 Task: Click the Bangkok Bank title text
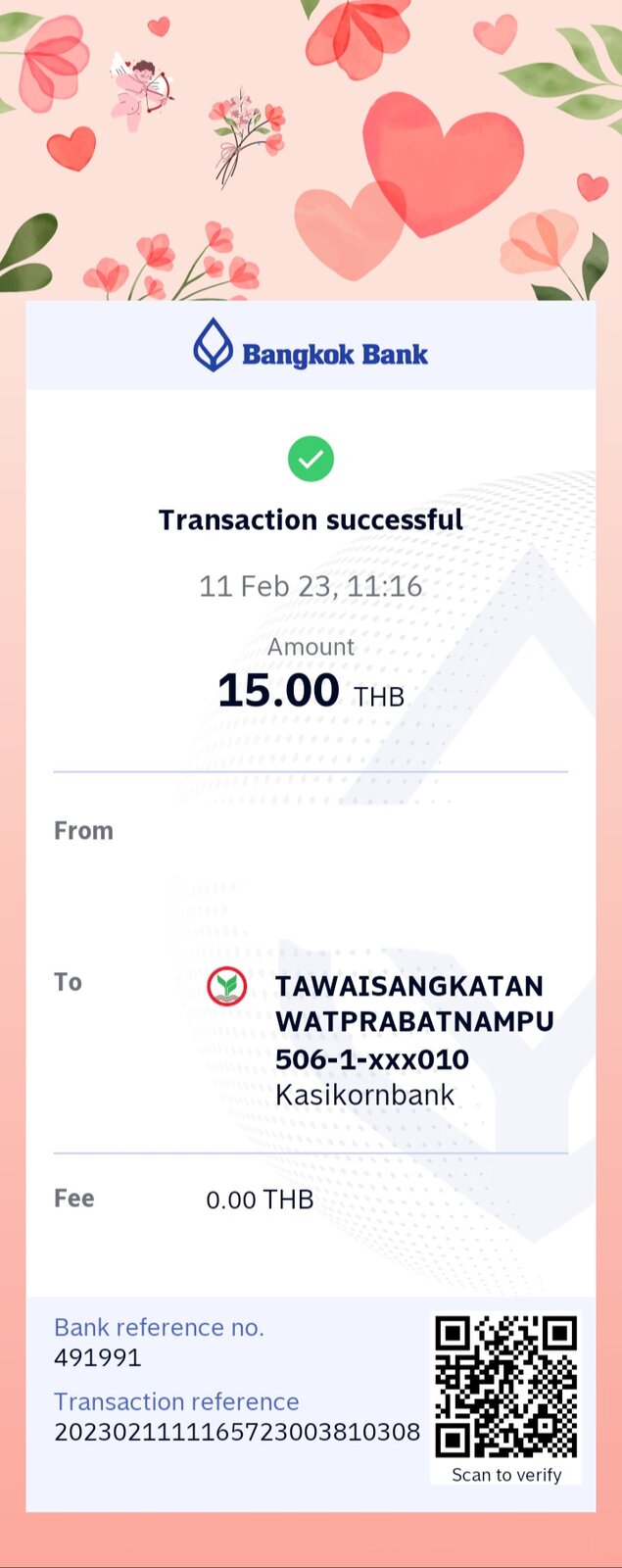click(x=335, y=355)
